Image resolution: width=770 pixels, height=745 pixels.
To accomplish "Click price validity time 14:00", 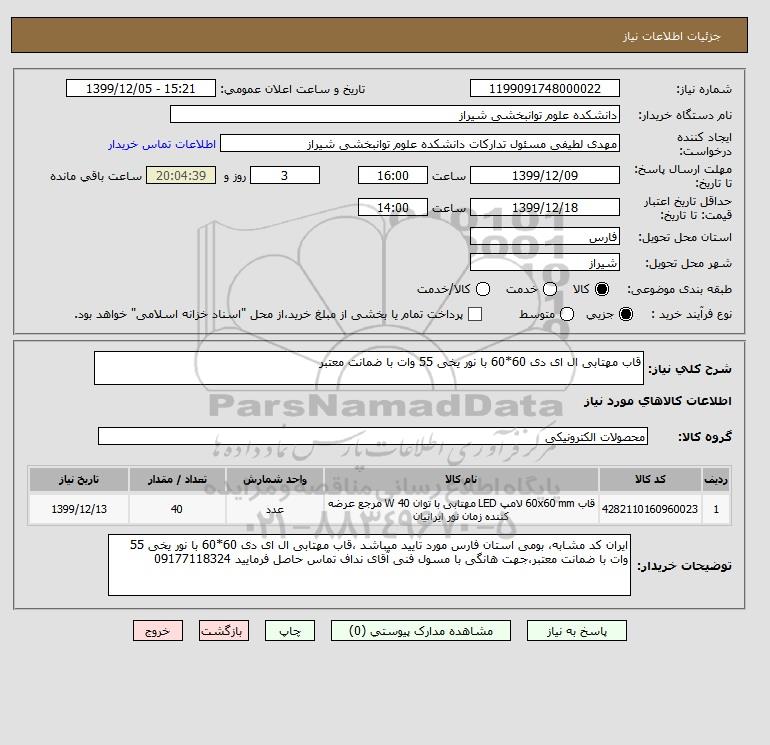I will (393, 207).
